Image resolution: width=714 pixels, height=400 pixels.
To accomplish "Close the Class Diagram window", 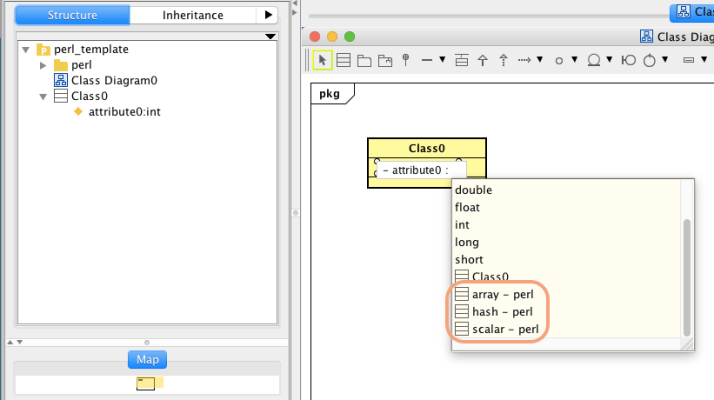I will click(x=315, y=36).
